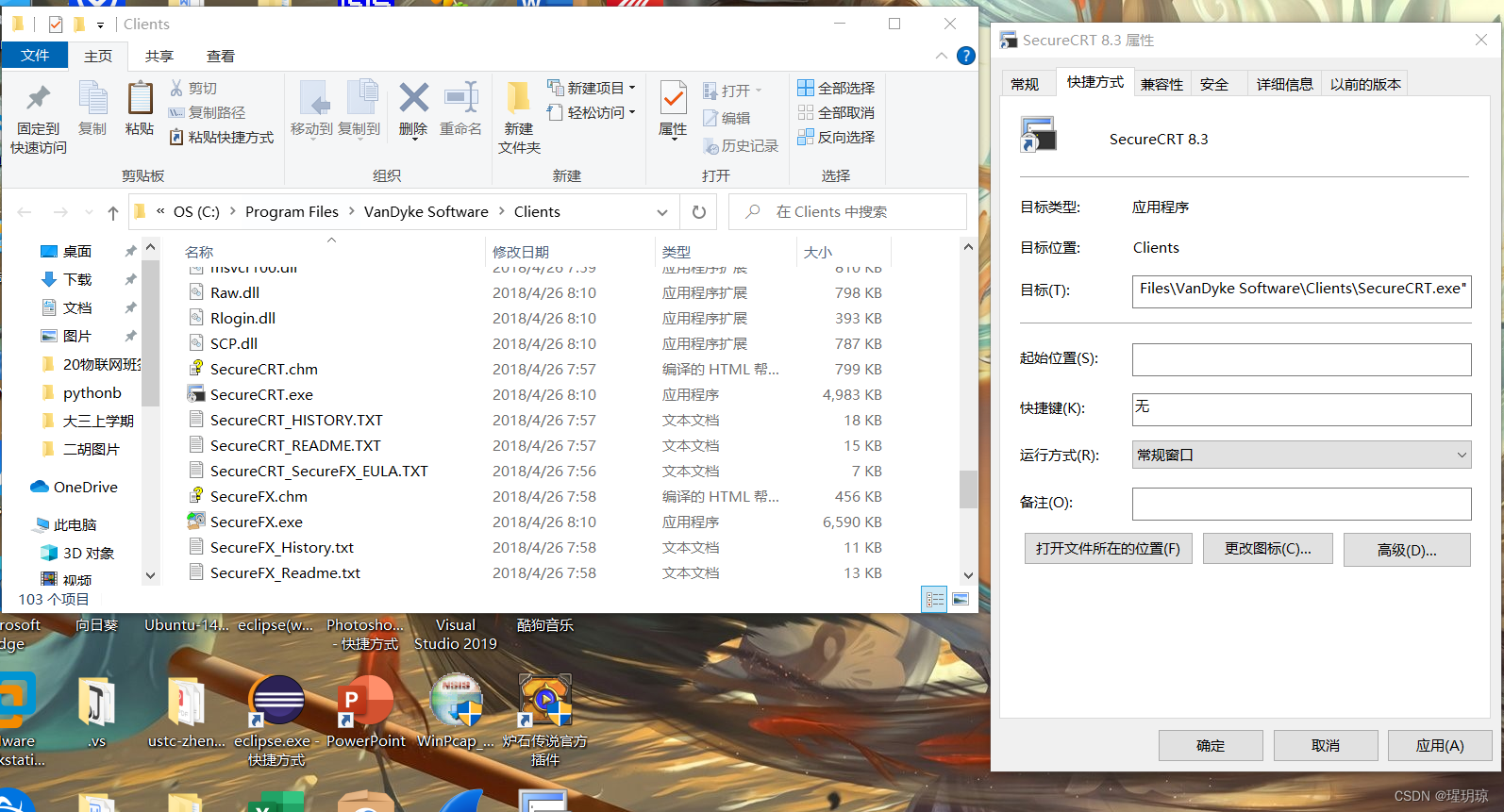The width and height of the screenshot is (1504, 812).
Task: Open the ustc-zhen desktop folder
Action: (187, 713)
